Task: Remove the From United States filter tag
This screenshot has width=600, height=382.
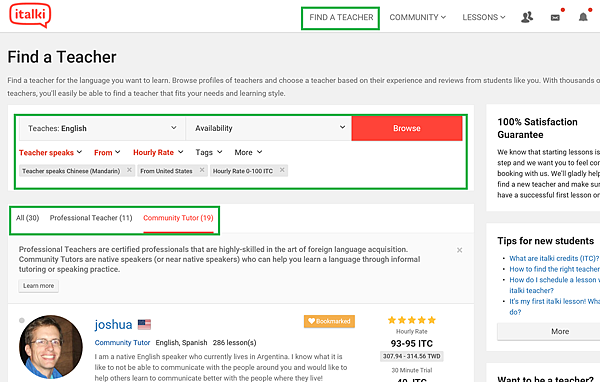Action: click(202, 170)
